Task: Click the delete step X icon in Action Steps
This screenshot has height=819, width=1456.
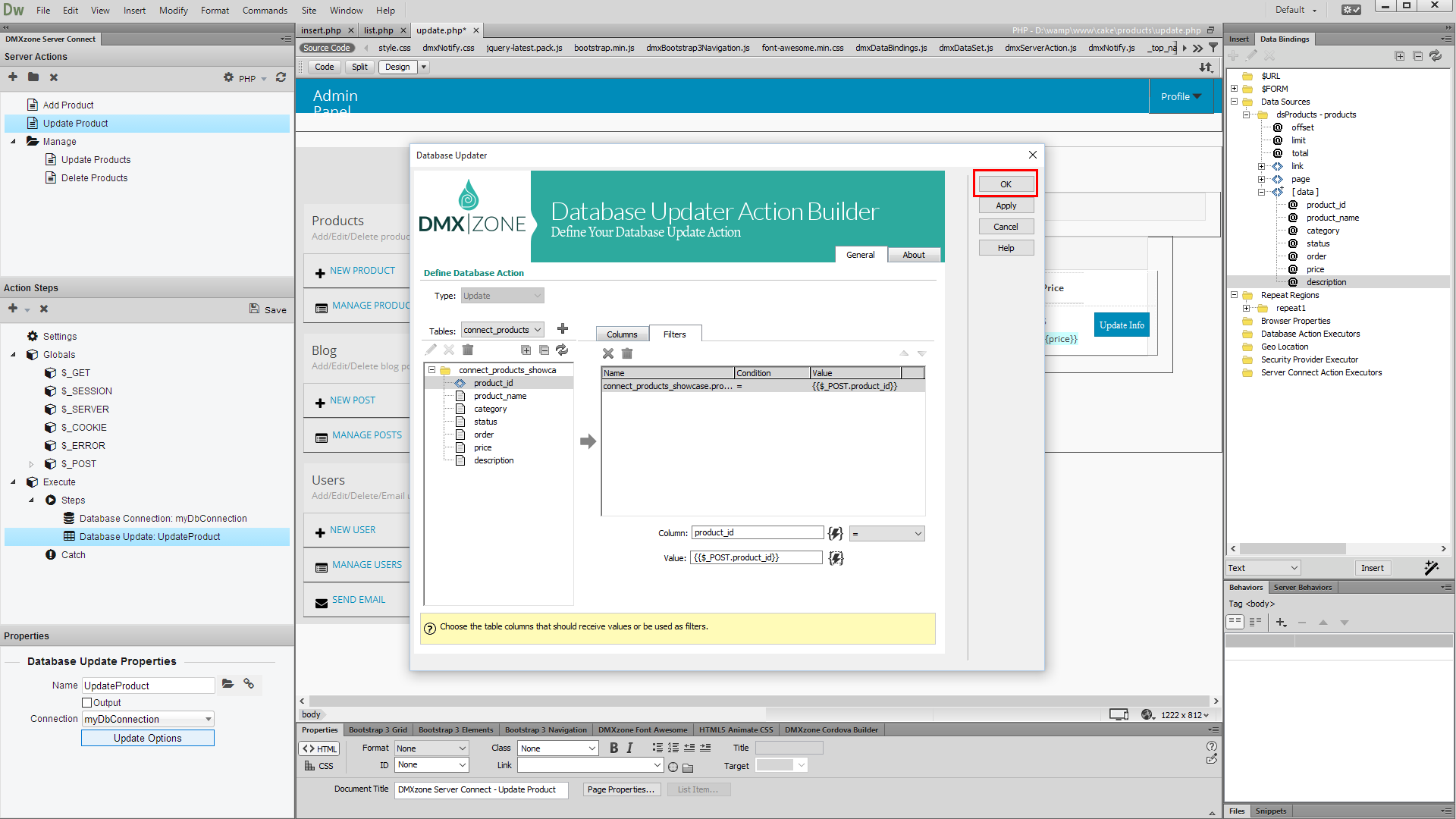Action: coord(44,309)
